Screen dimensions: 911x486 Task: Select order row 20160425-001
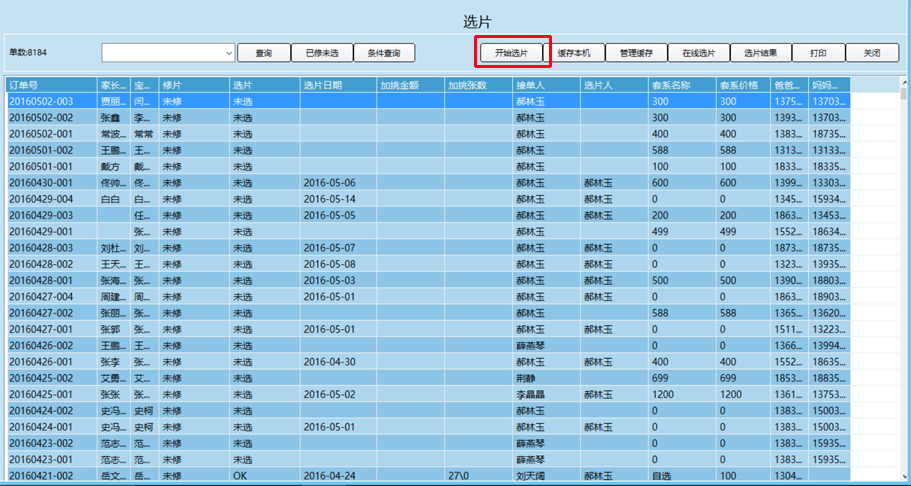(x=428, y=394)
